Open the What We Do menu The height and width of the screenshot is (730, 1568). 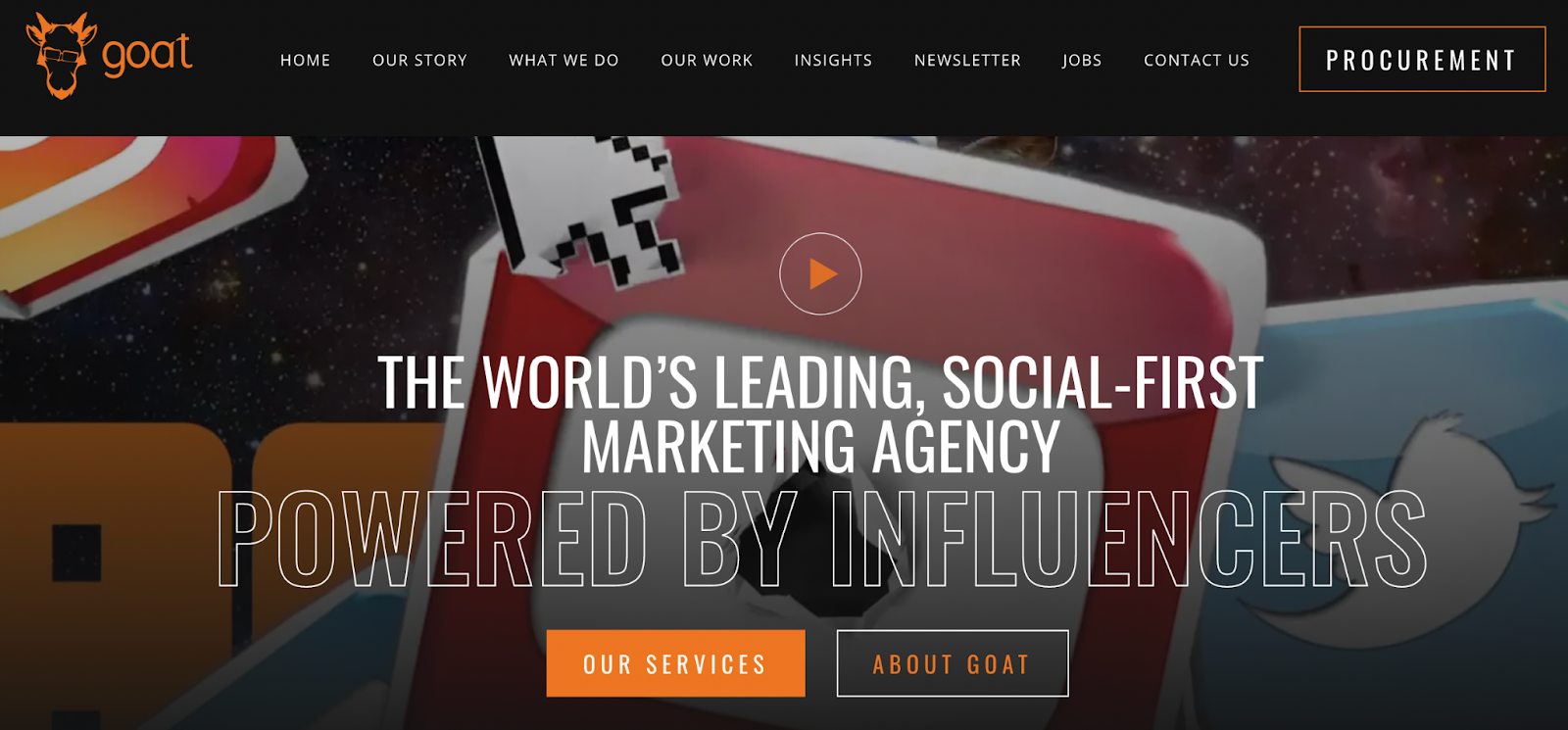563,60
